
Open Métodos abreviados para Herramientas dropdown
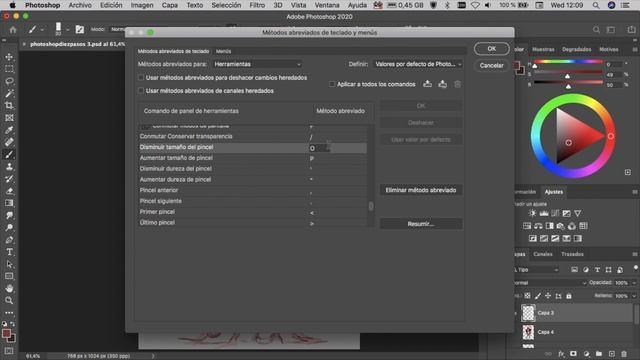257,64
